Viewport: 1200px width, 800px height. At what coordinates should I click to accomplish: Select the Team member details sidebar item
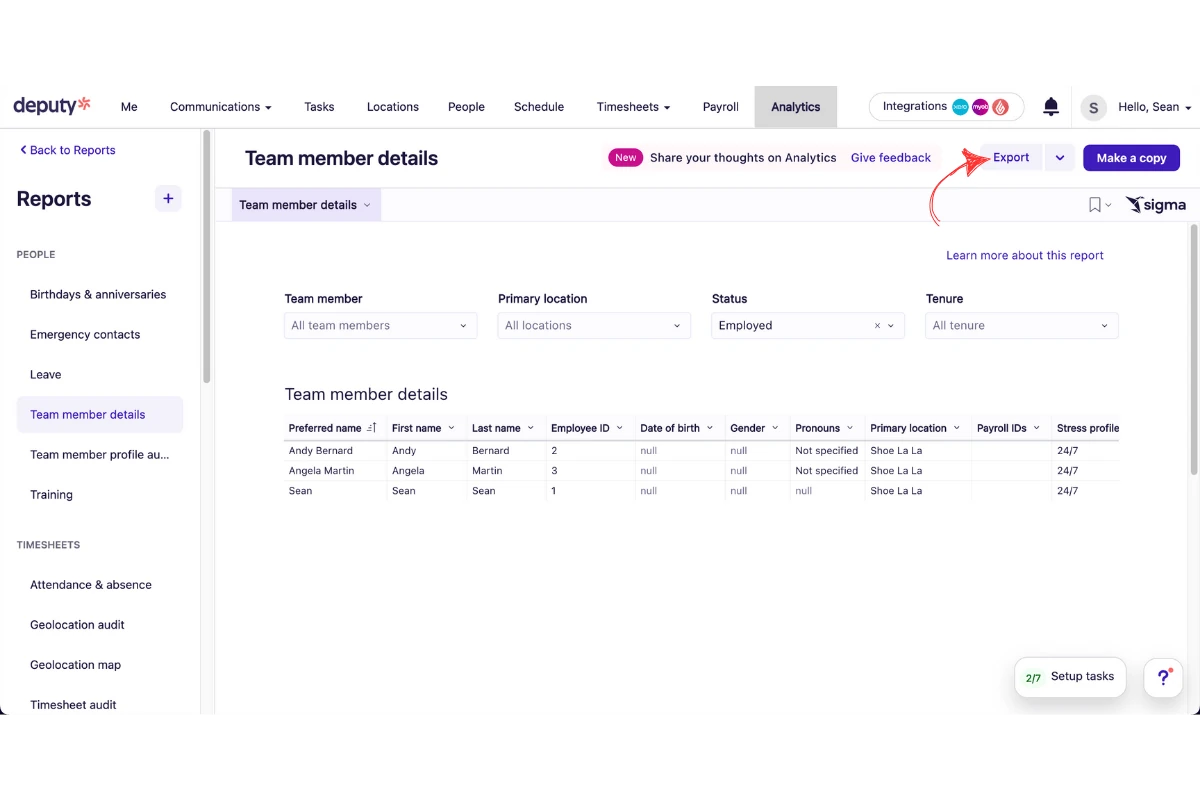100,415
